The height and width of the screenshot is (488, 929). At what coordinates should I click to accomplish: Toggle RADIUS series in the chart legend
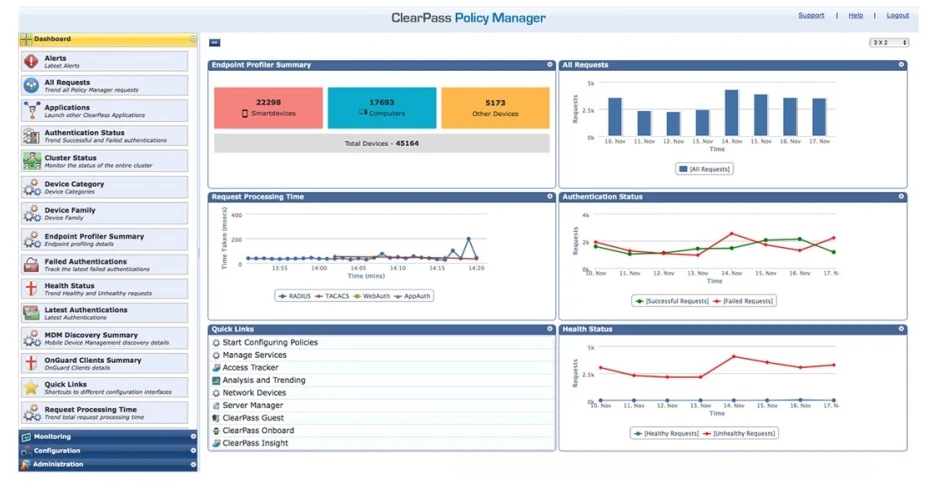pyautogui.click(x=294, y=296)
